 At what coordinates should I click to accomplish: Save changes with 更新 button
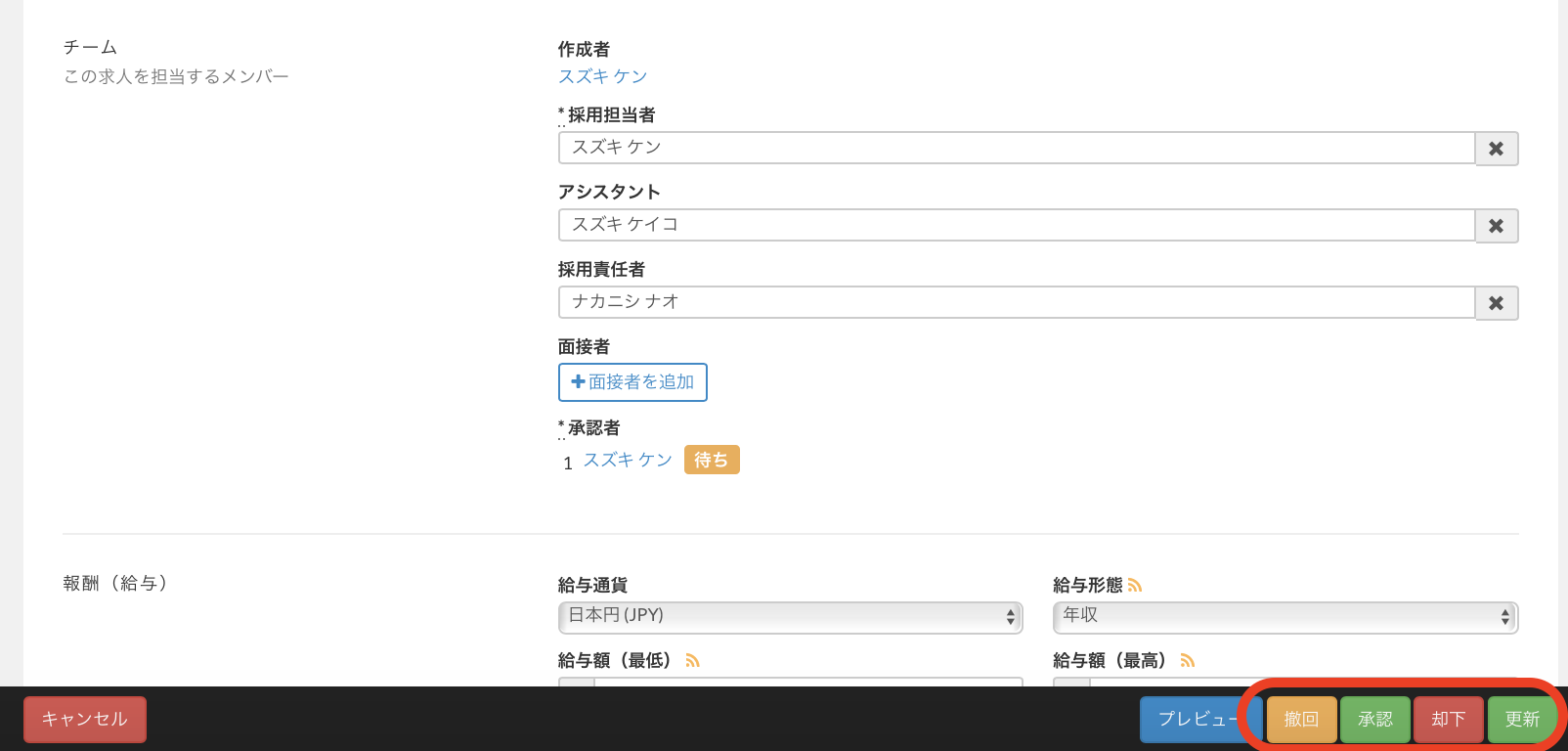1521,720
